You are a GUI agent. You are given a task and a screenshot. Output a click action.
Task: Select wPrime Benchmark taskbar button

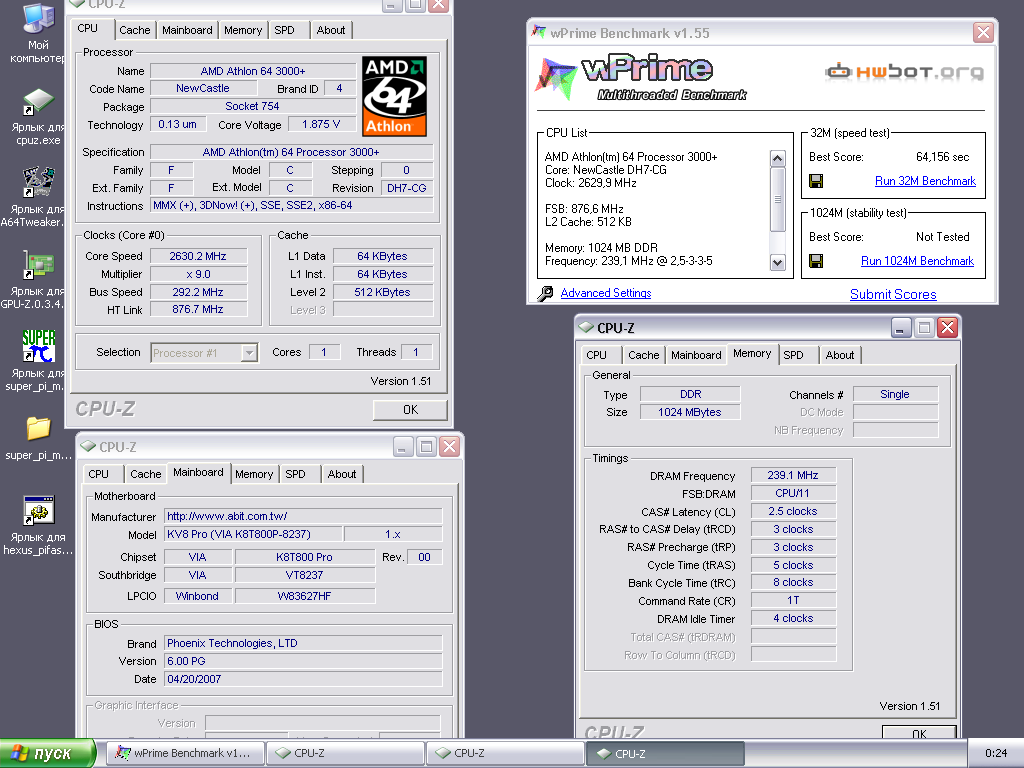(185, 753)
